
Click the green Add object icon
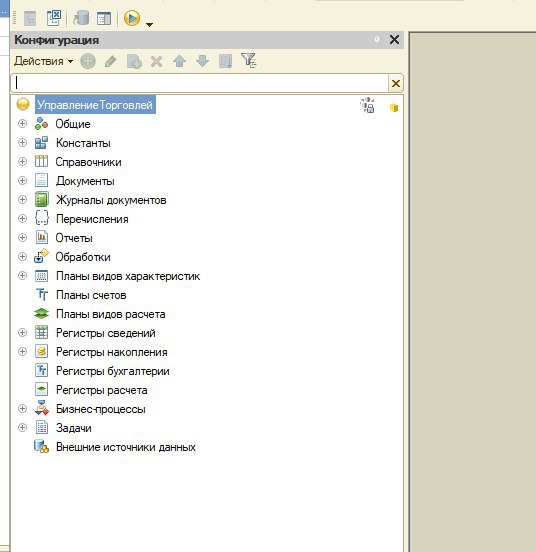[88, 61]
